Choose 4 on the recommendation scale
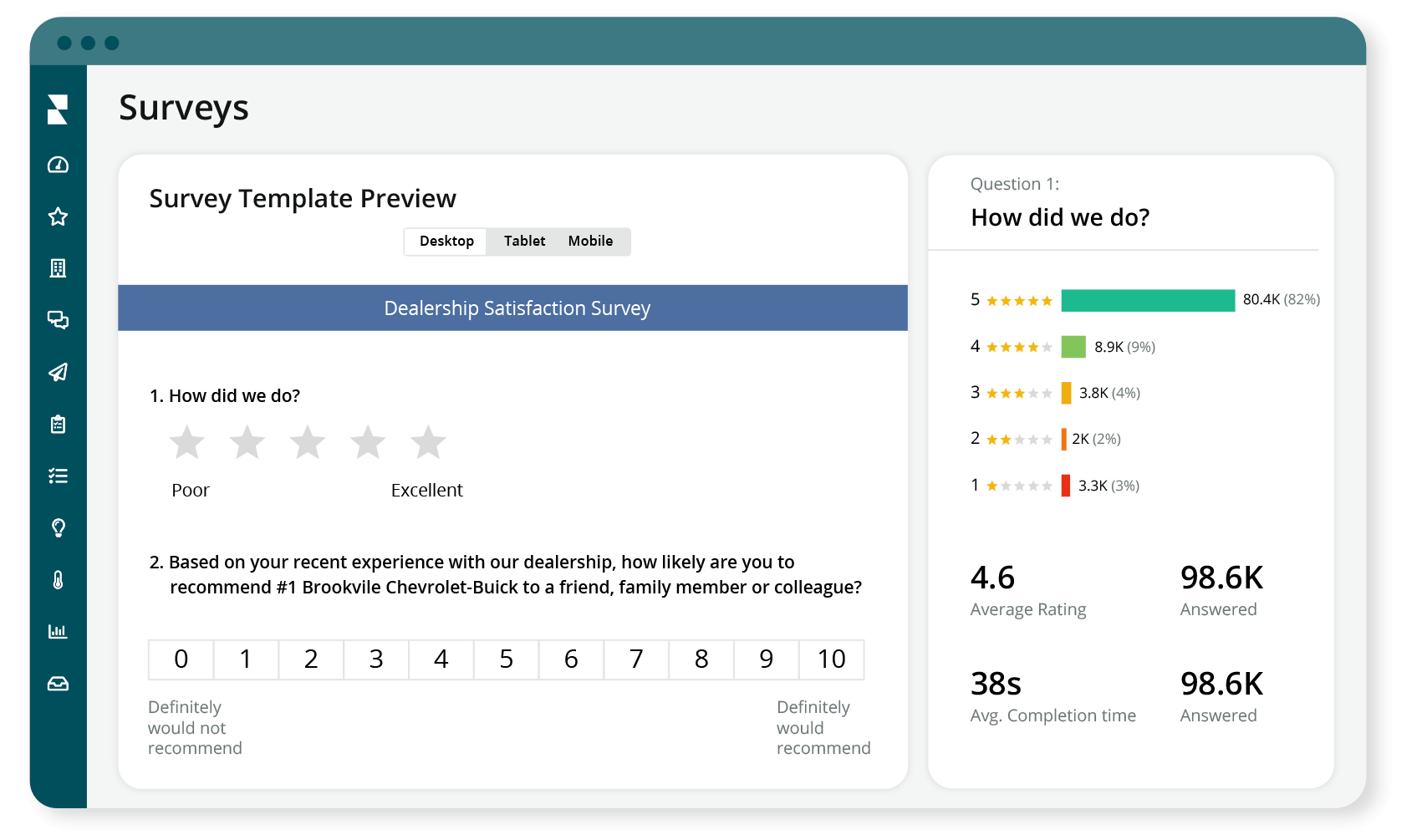This screenshot has height=840, width=1417. click(441, 659)
